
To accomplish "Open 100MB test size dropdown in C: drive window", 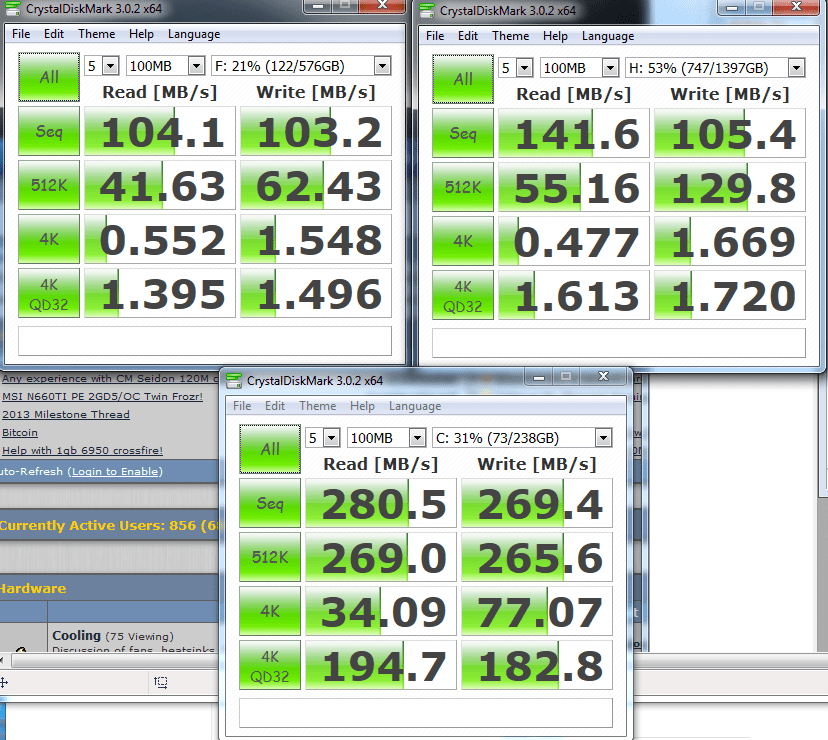I will click(417, 438).
